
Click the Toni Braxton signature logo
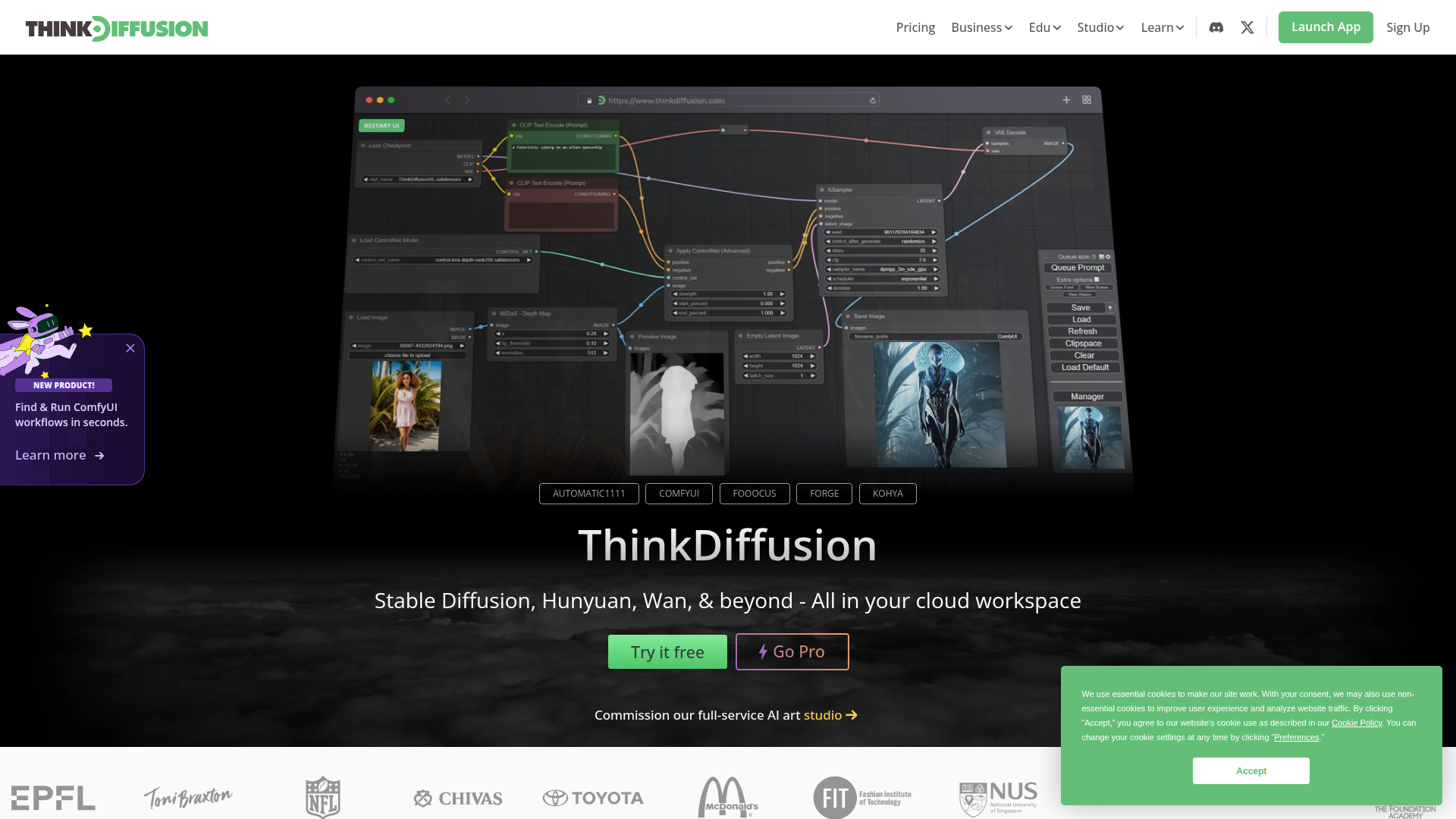pyautogui.click(x=188, y=798)
